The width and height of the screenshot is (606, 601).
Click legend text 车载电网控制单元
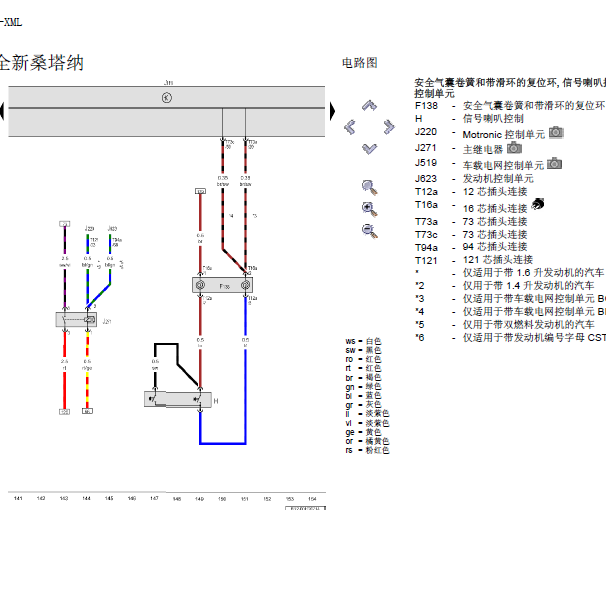[x=503, y=165]
